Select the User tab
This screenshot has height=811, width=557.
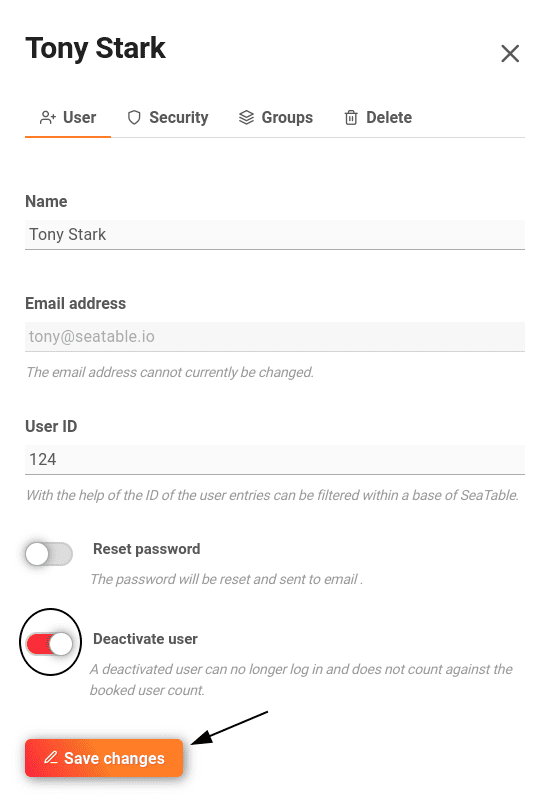click(68, 118)
